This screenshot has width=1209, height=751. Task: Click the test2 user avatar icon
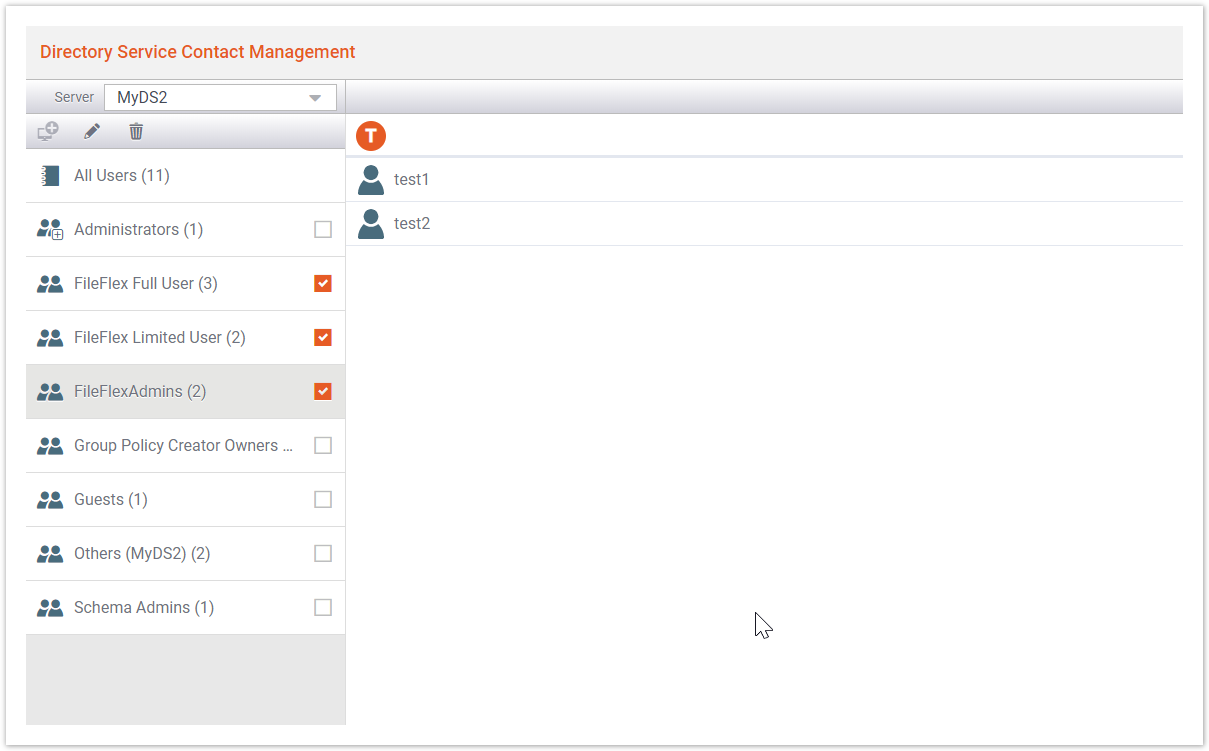(x=371, y=224)
